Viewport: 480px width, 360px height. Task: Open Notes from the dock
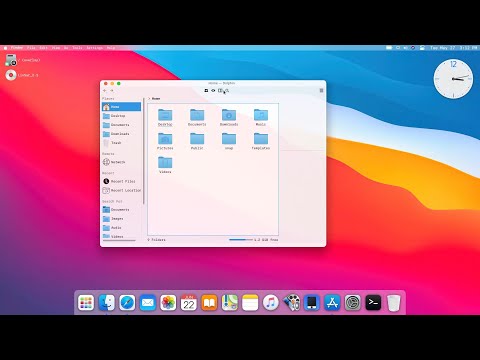(250, 303)
